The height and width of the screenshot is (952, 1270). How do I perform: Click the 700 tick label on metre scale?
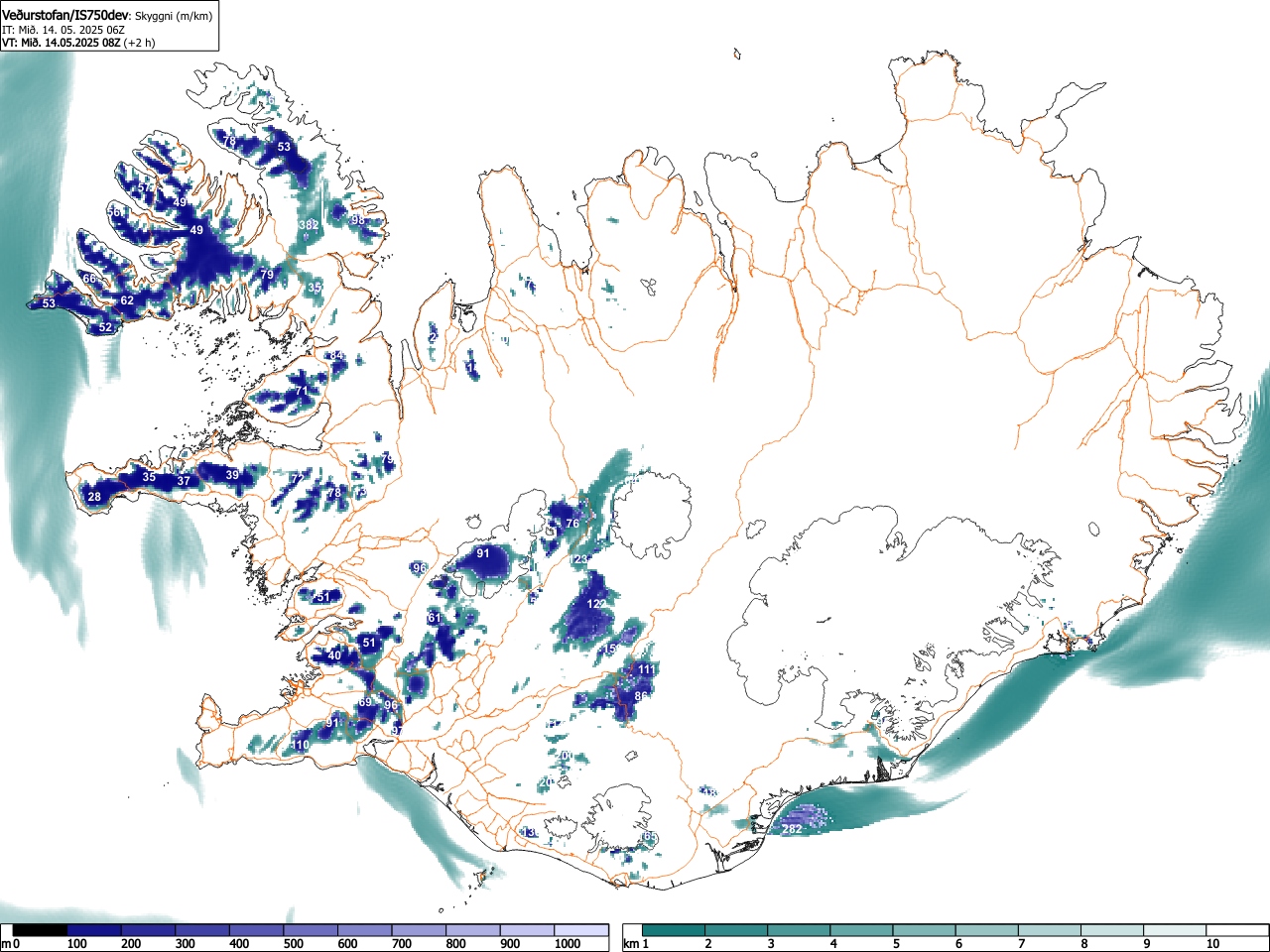(x=402, y=944)
